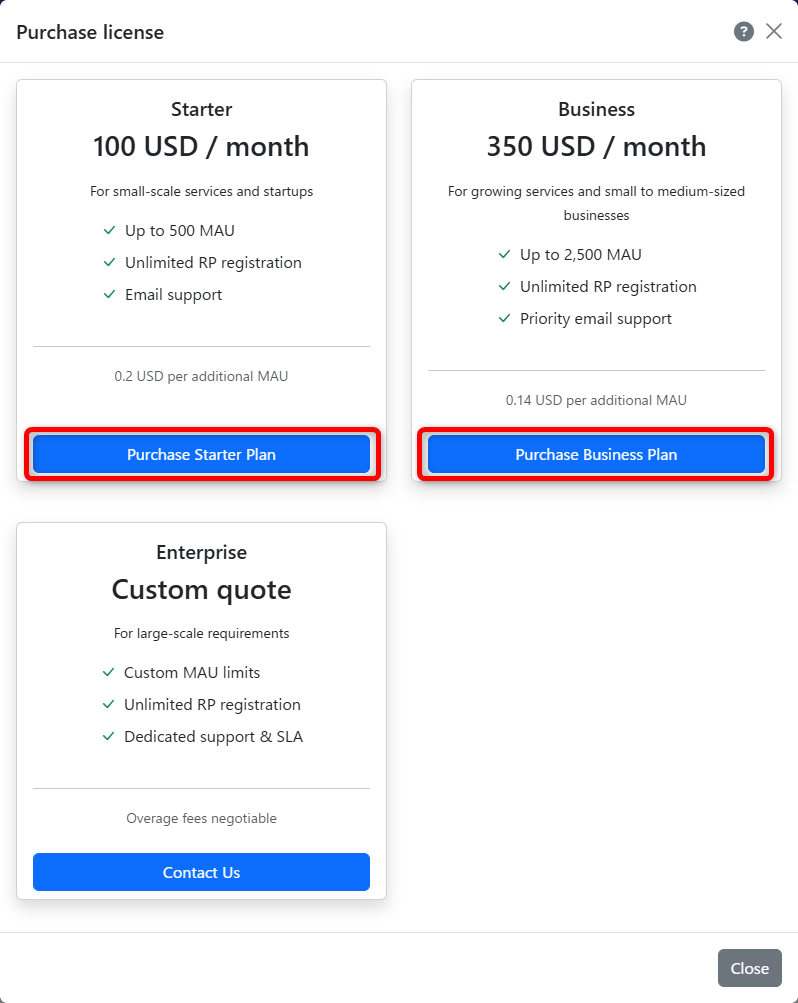Click the gray Close button

tap(749, 968)
